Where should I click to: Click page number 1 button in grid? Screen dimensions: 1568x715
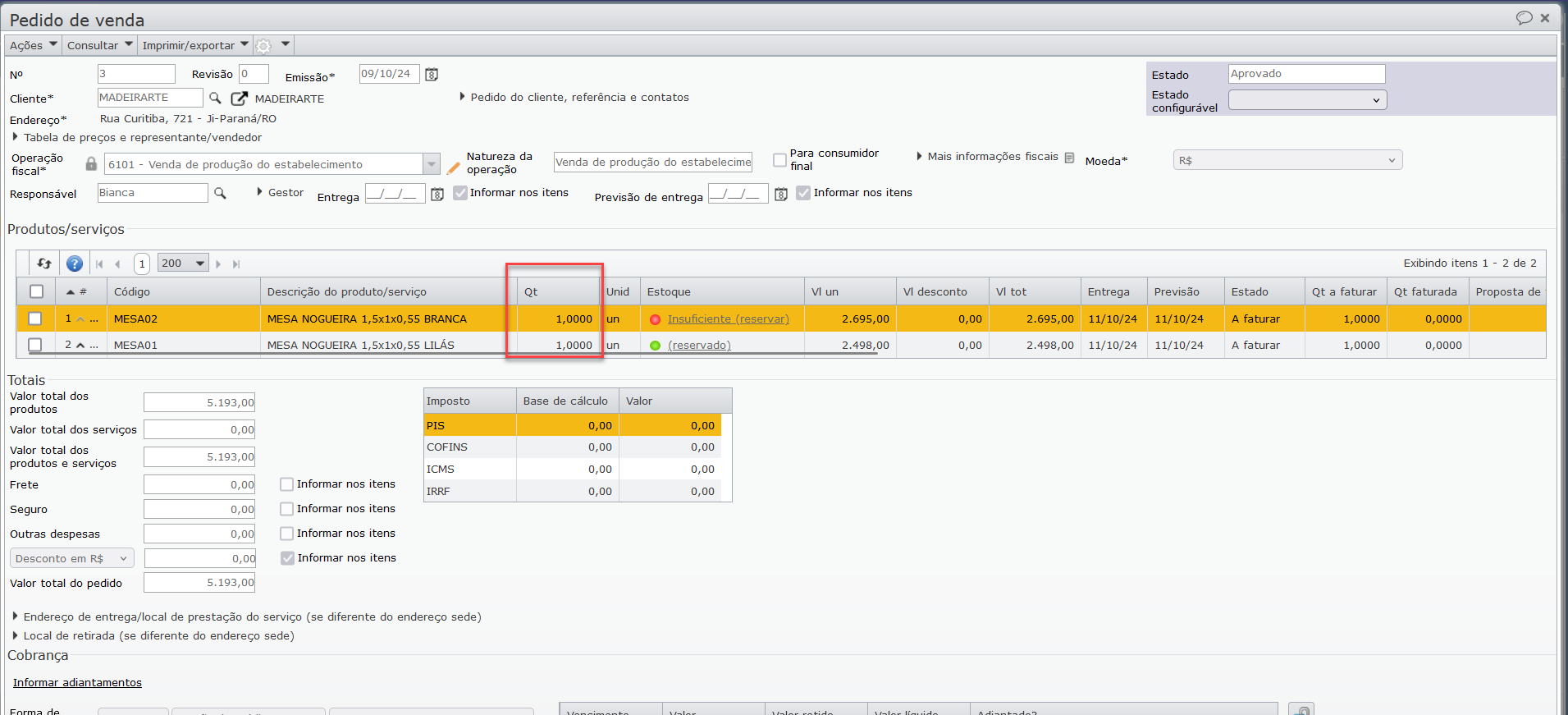pos(142,264)
